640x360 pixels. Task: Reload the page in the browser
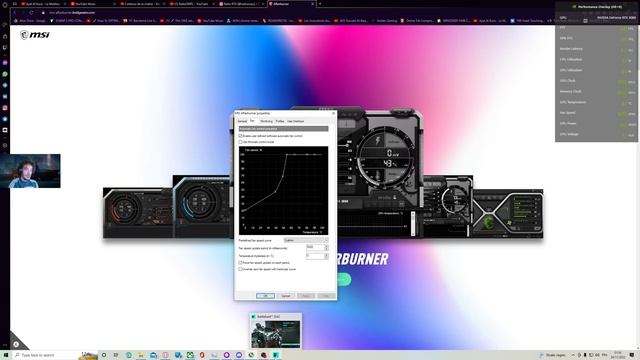click(31, 12)
